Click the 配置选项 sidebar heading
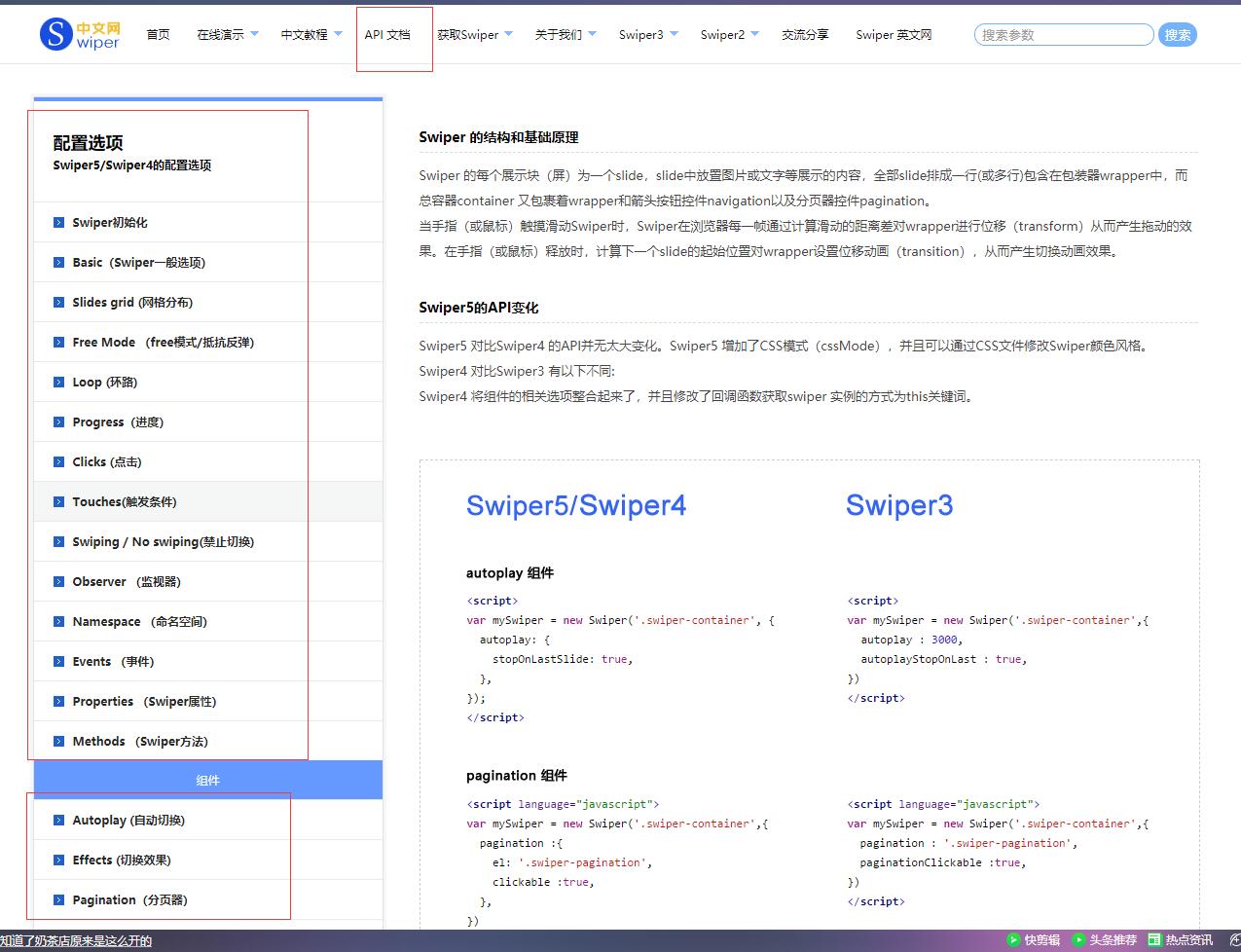 [x=88, y=143]
